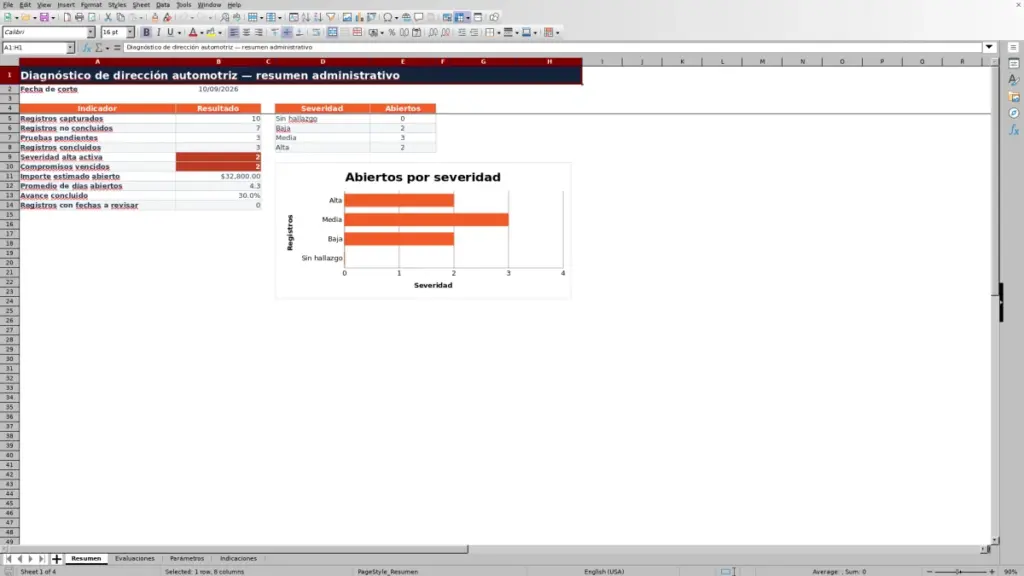Toggle Bold formatting

[146, 32]
